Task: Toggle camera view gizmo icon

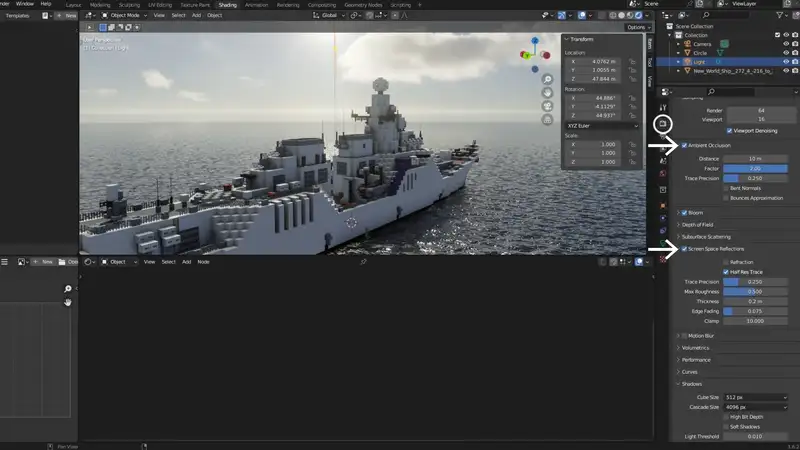Action: pyautogui.click(x=547, y=106)
